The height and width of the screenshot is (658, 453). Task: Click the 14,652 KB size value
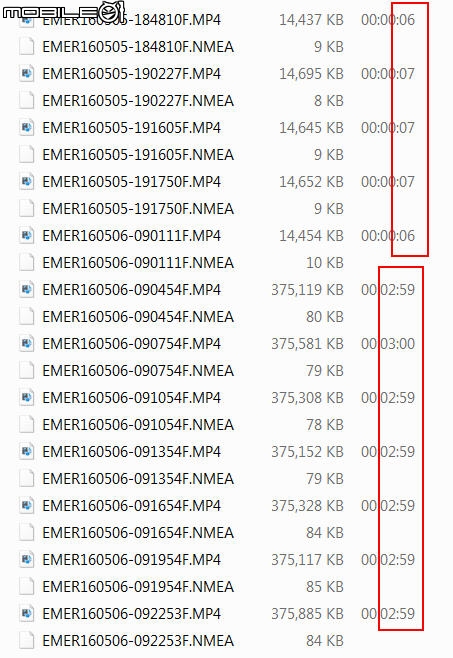click(x=312, y=182)
